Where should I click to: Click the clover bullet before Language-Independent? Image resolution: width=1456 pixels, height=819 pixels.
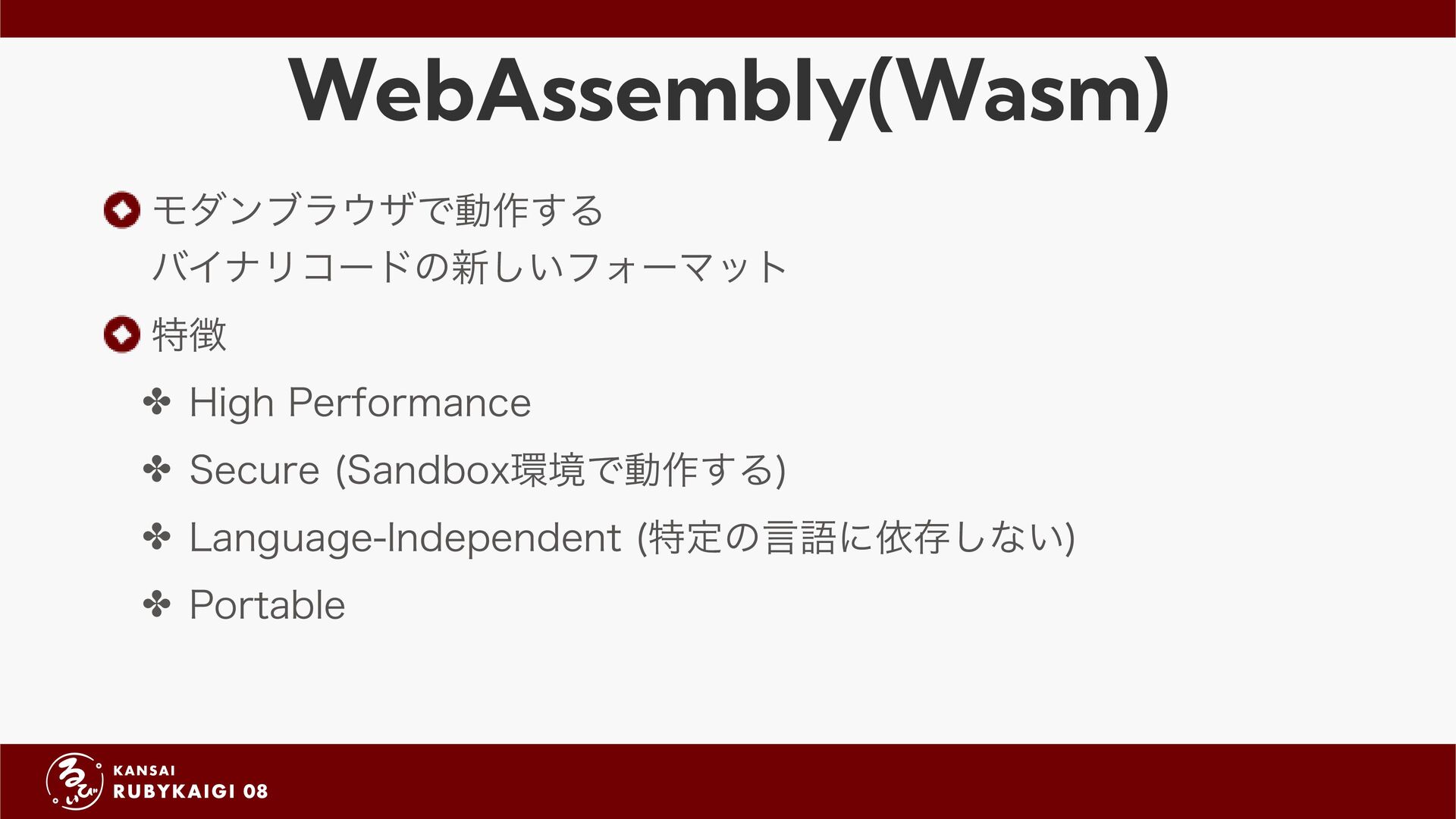[157, 538]
